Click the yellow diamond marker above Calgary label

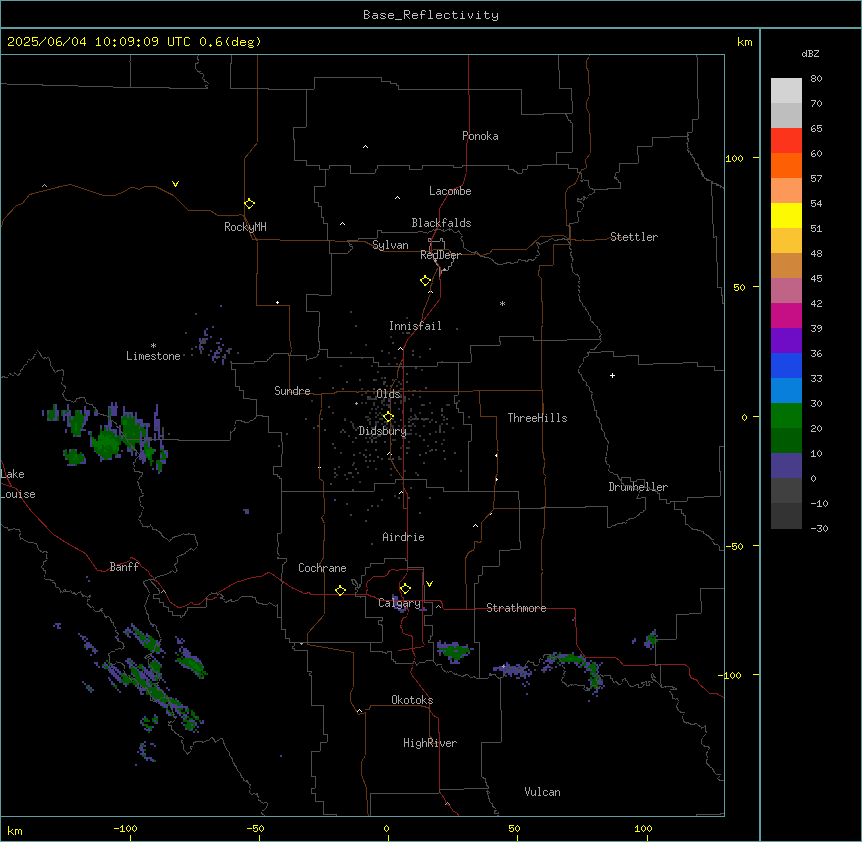405,589
